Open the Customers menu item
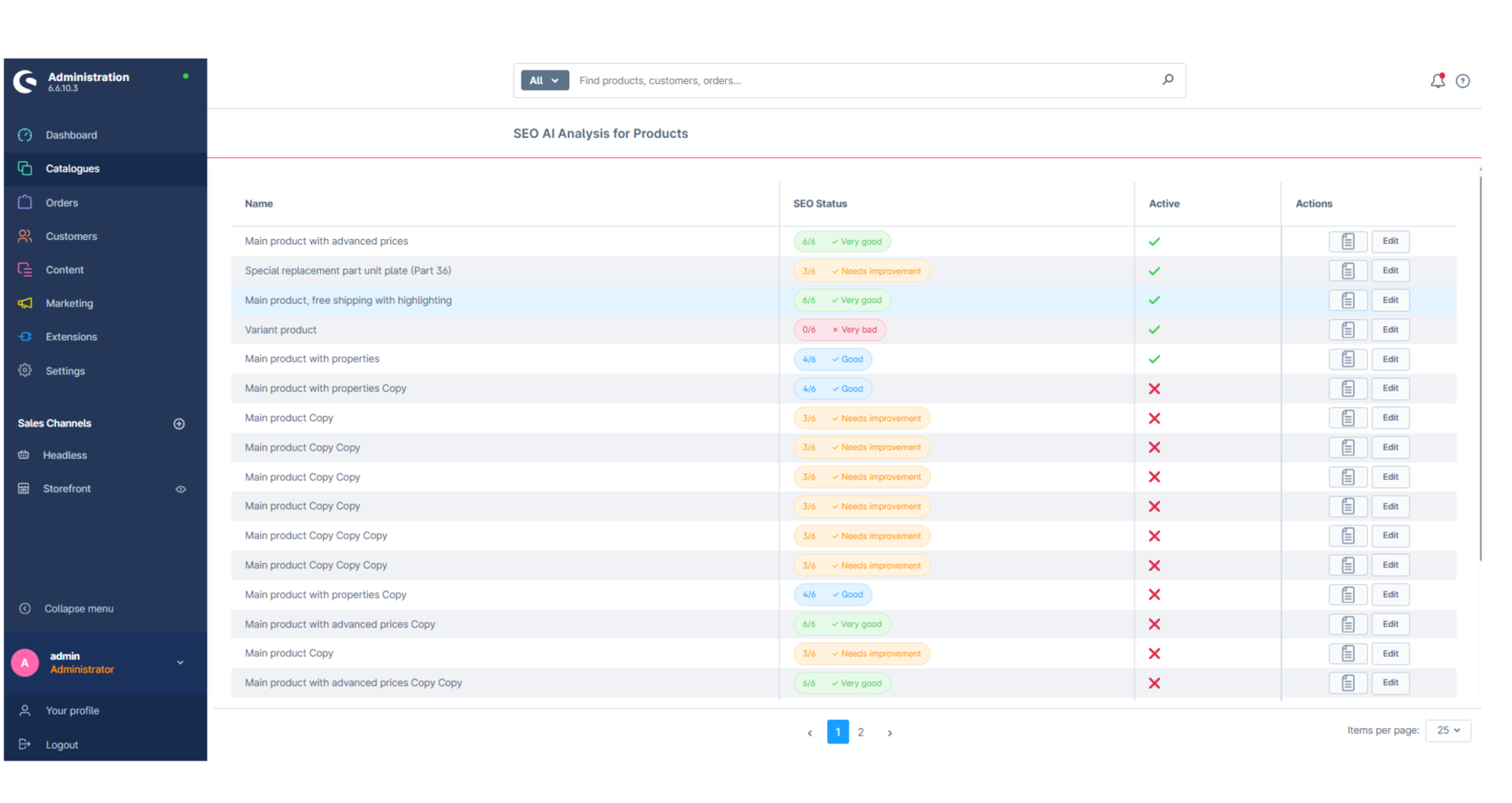The width and height of the screenshot is (1512, 803). [106, 236]
